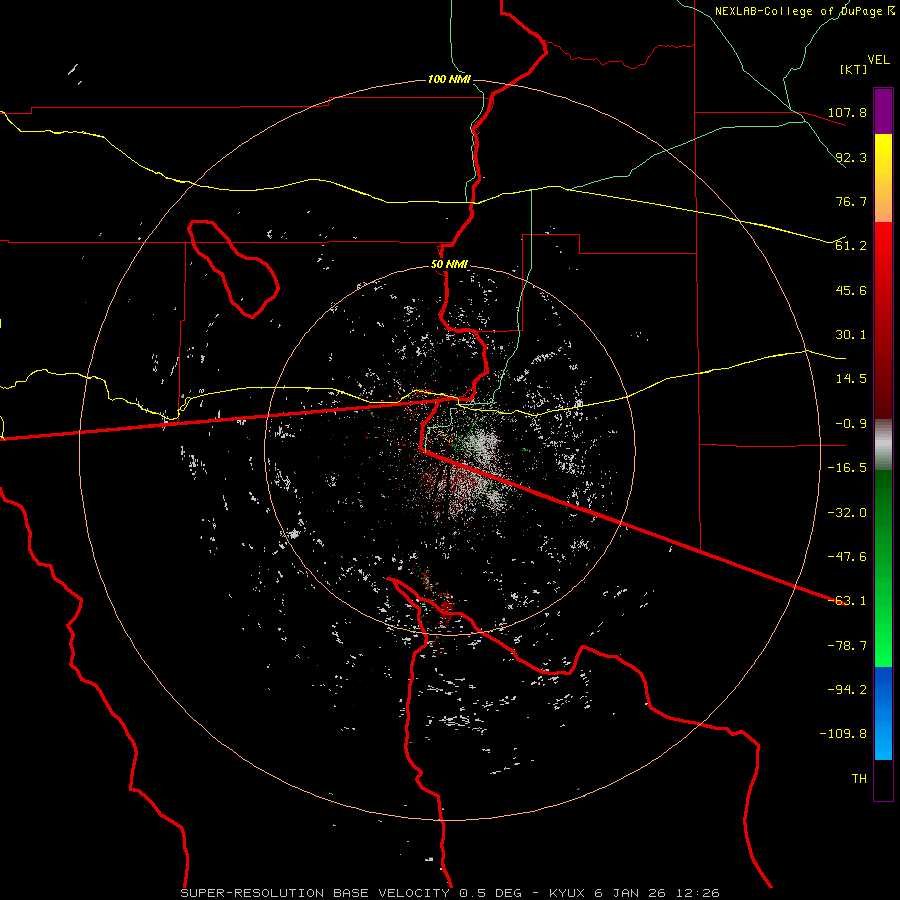Click the [KT] units label

click(x=854, y=69)
